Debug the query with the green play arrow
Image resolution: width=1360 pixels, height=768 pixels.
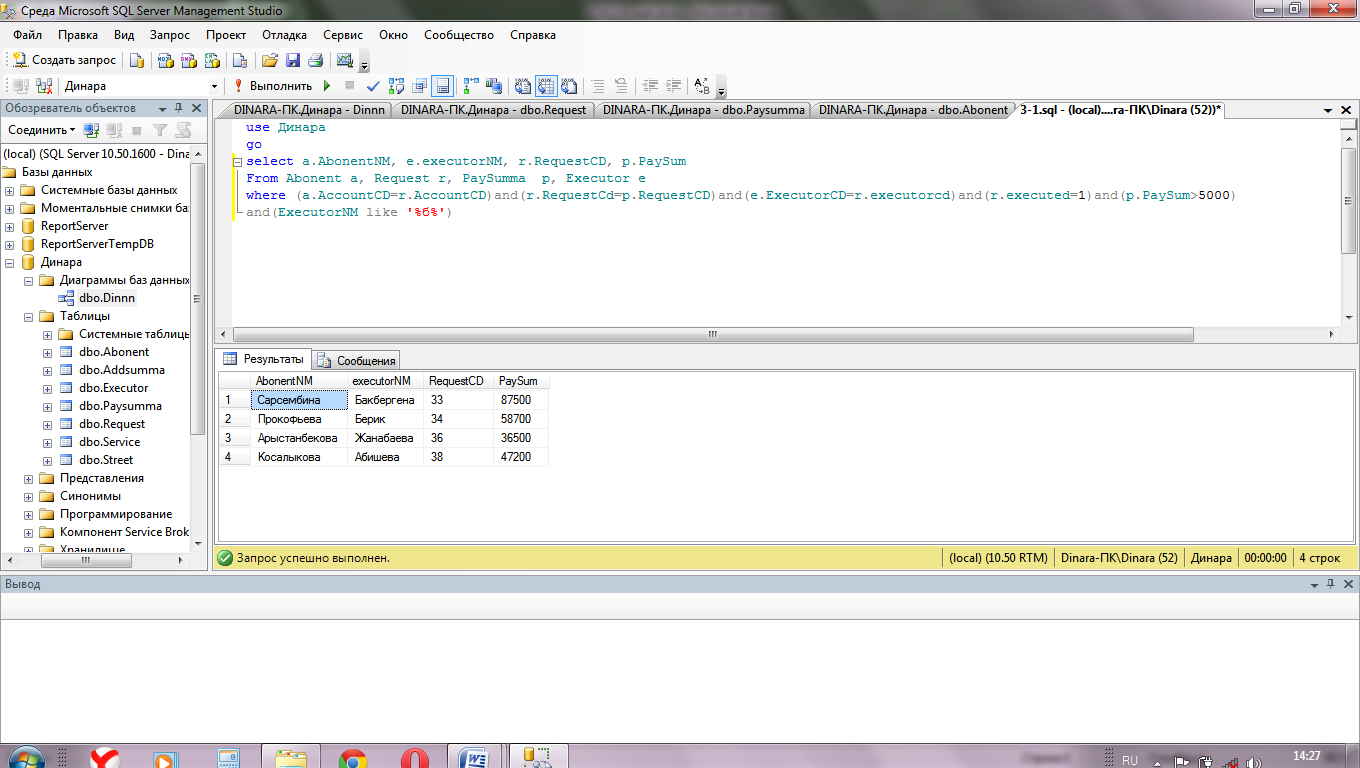pyautogui.click(x=326, y=86)
